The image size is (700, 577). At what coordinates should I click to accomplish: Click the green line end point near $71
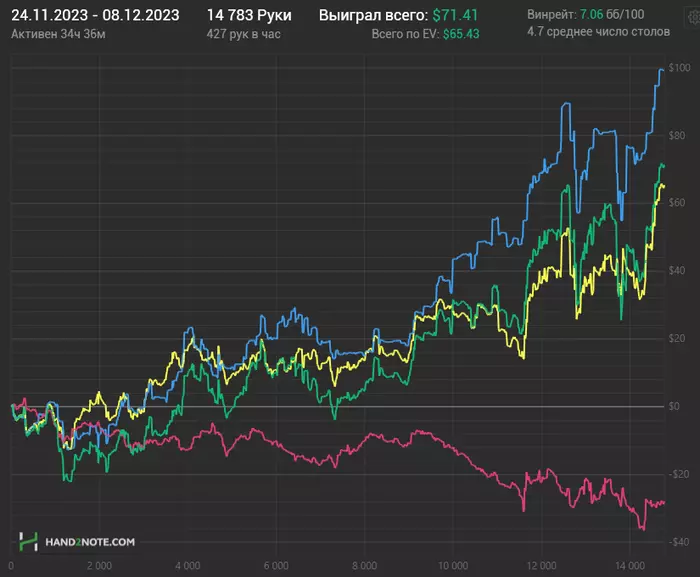point(664,166)
